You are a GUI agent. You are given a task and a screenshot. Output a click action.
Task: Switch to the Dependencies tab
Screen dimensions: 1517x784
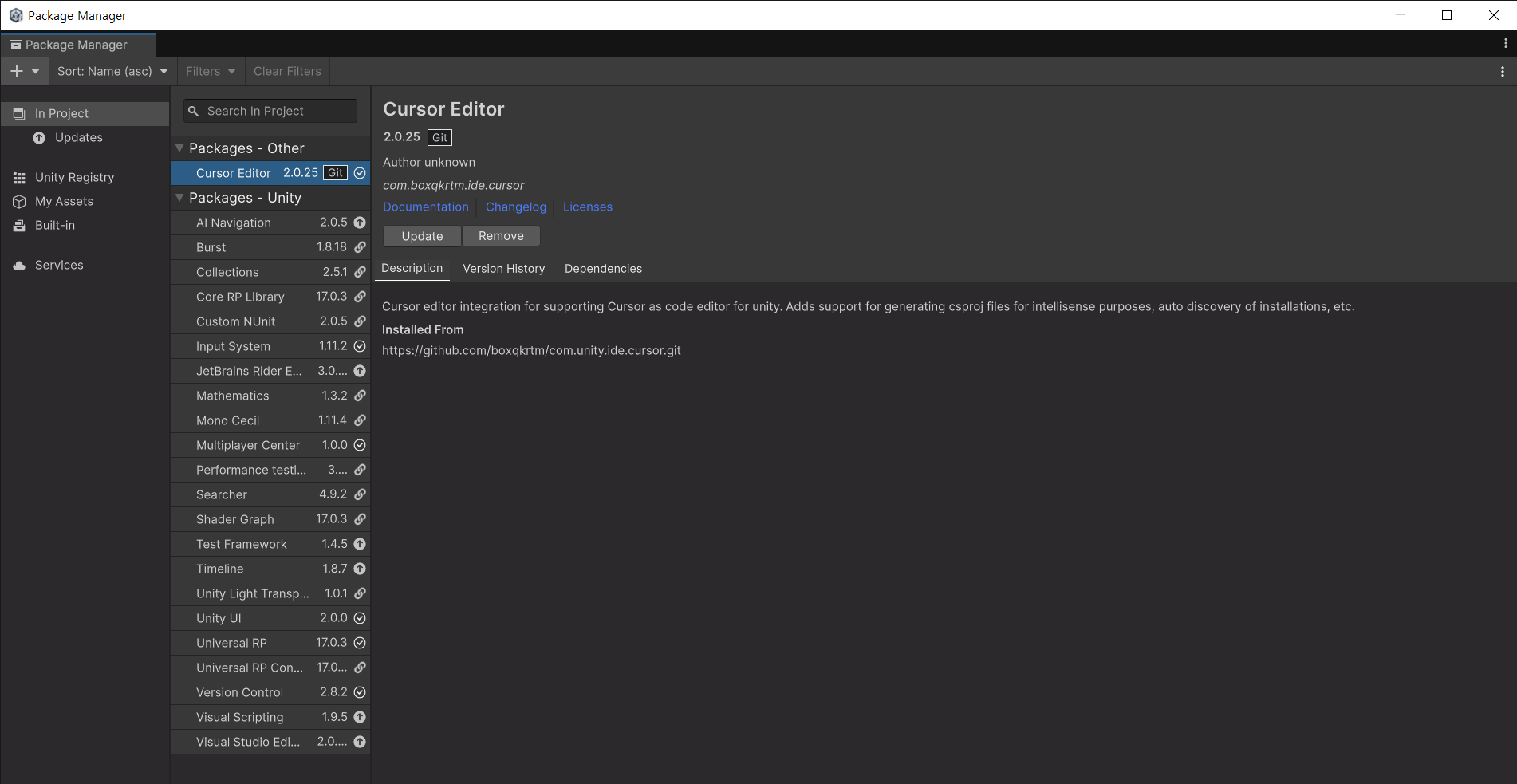click(603, 269)
